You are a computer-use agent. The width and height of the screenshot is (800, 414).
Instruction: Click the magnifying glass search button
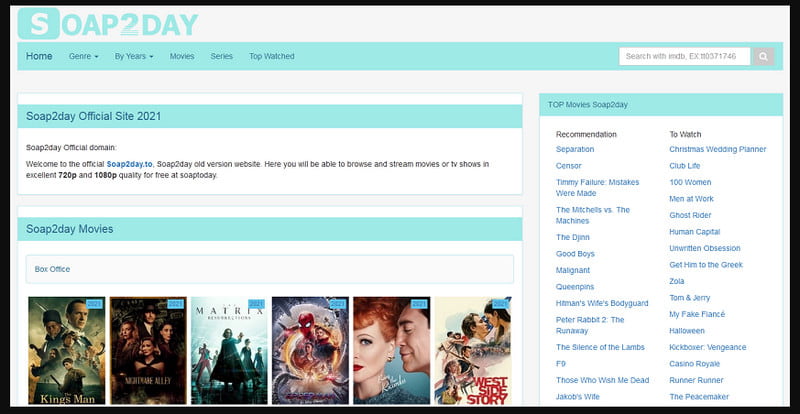click(x=763, y=56)
